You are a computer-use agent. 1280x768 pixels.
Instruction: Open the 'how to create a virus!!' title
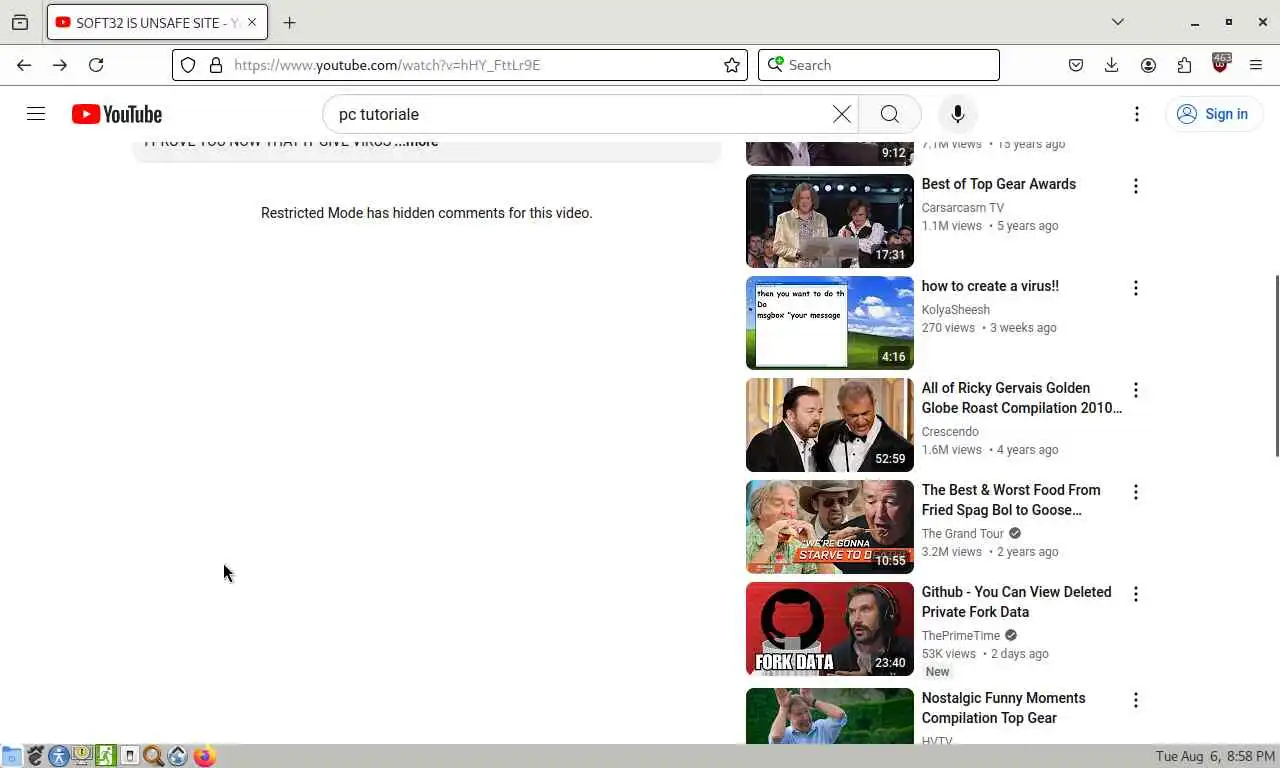(x=990, y=286)
